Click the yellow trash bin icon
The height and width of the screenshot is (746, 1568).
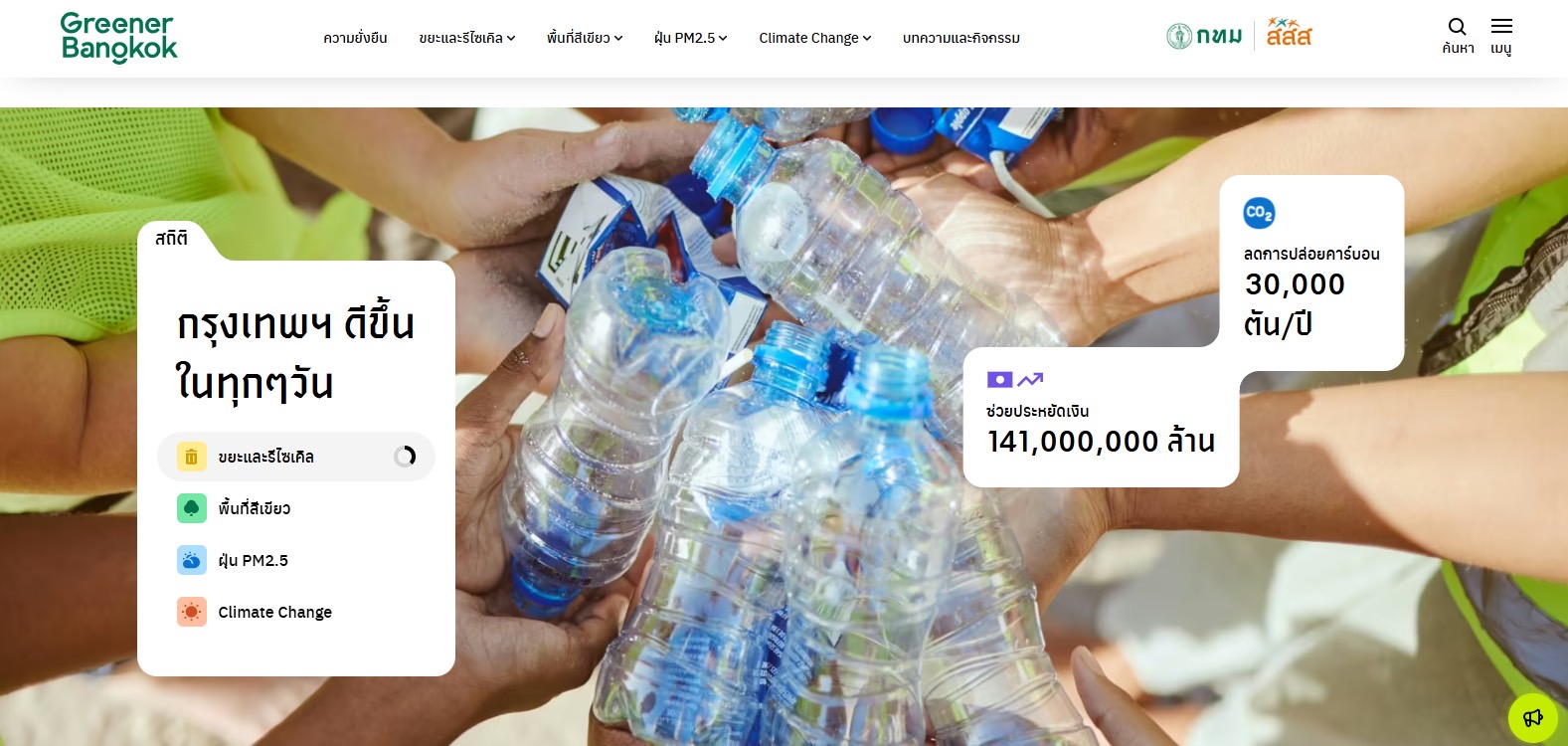(x=192, y=457)
